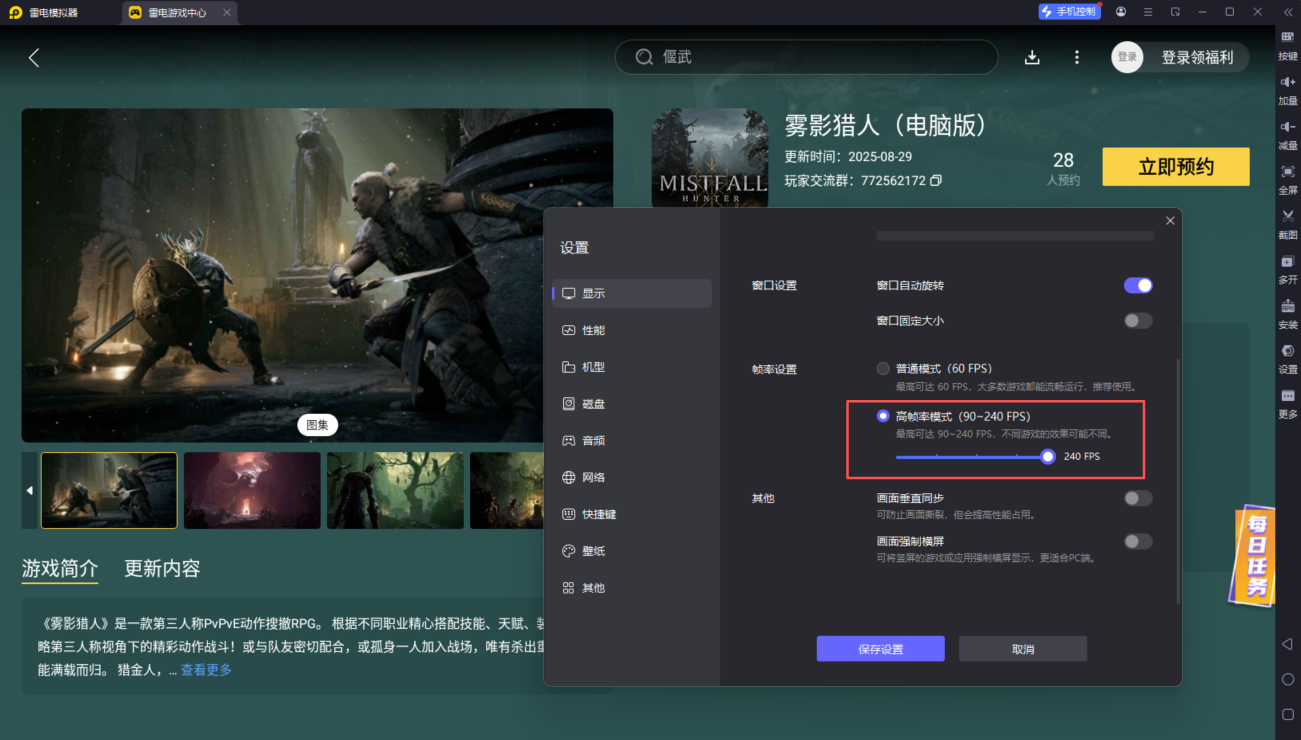This screenshot has height=740, width=1301.
Task: Click the 240 FPS value label
Action: pos(1082,457)
